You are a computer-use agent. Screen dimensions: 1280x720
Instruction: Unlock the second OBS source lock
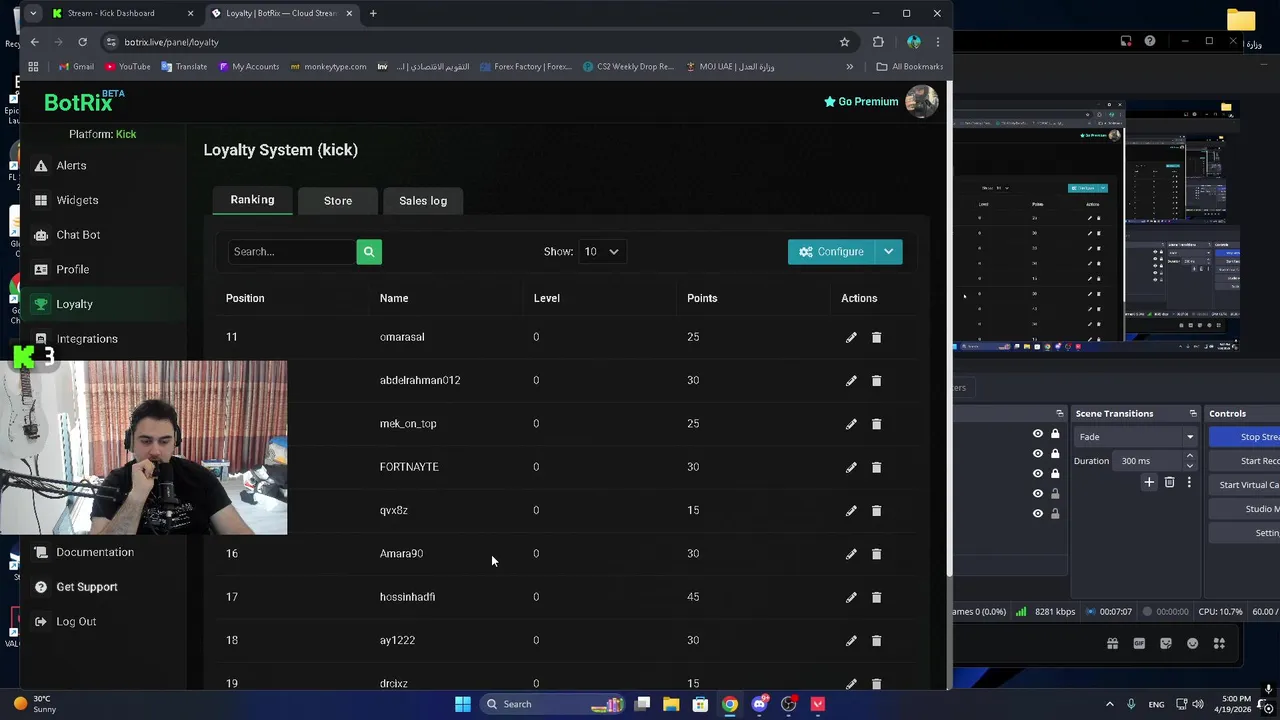[1055, 454]
